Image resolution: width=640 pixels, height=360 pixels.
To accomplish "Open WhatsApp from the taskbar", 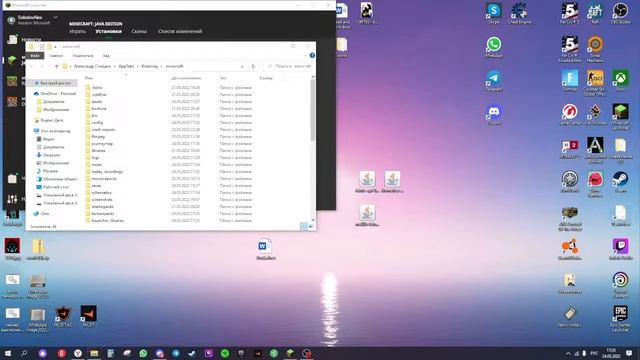I will [x=143, y=353].
